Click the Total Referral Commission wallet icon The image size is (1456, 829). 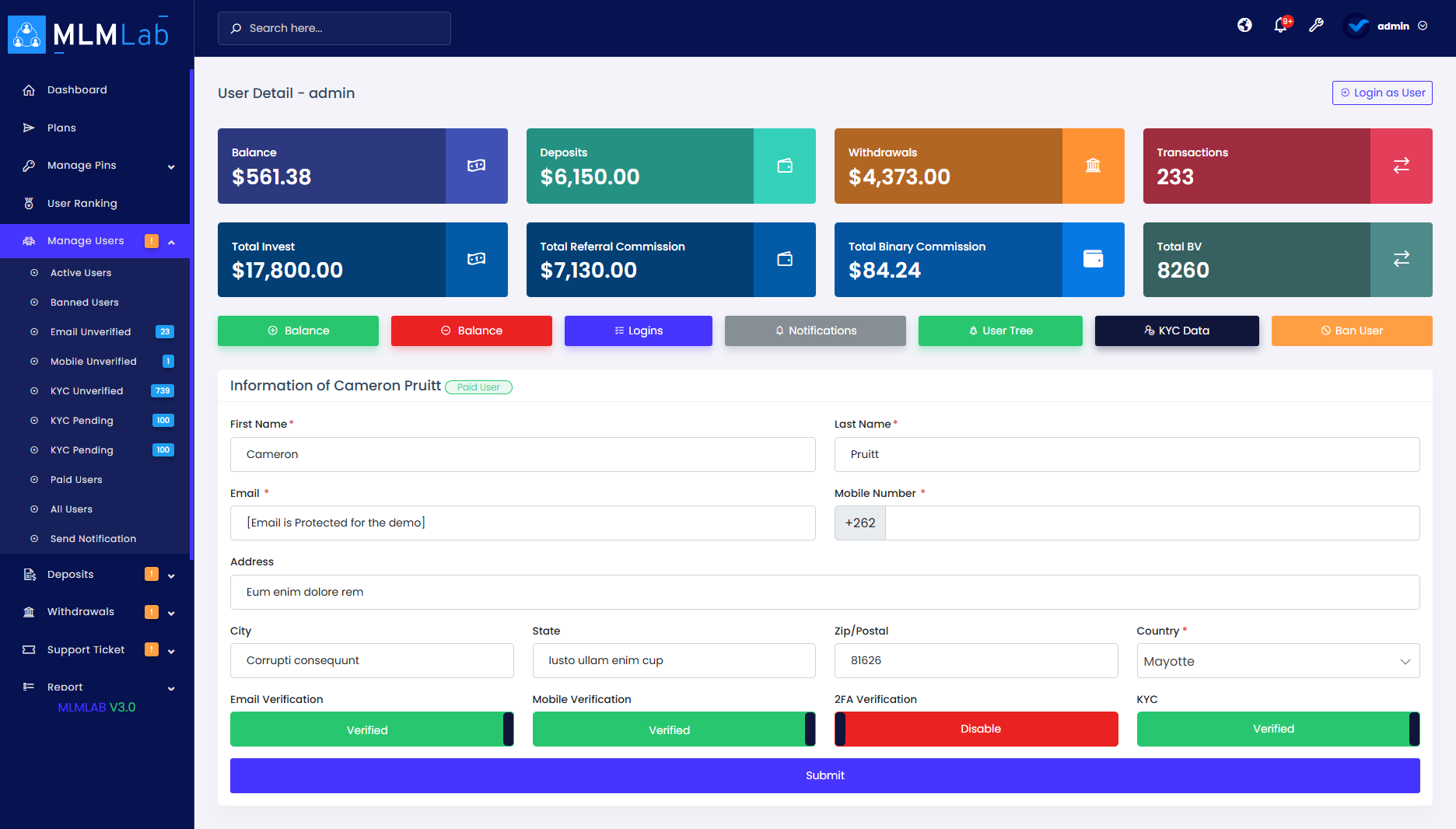pos(785,259)
